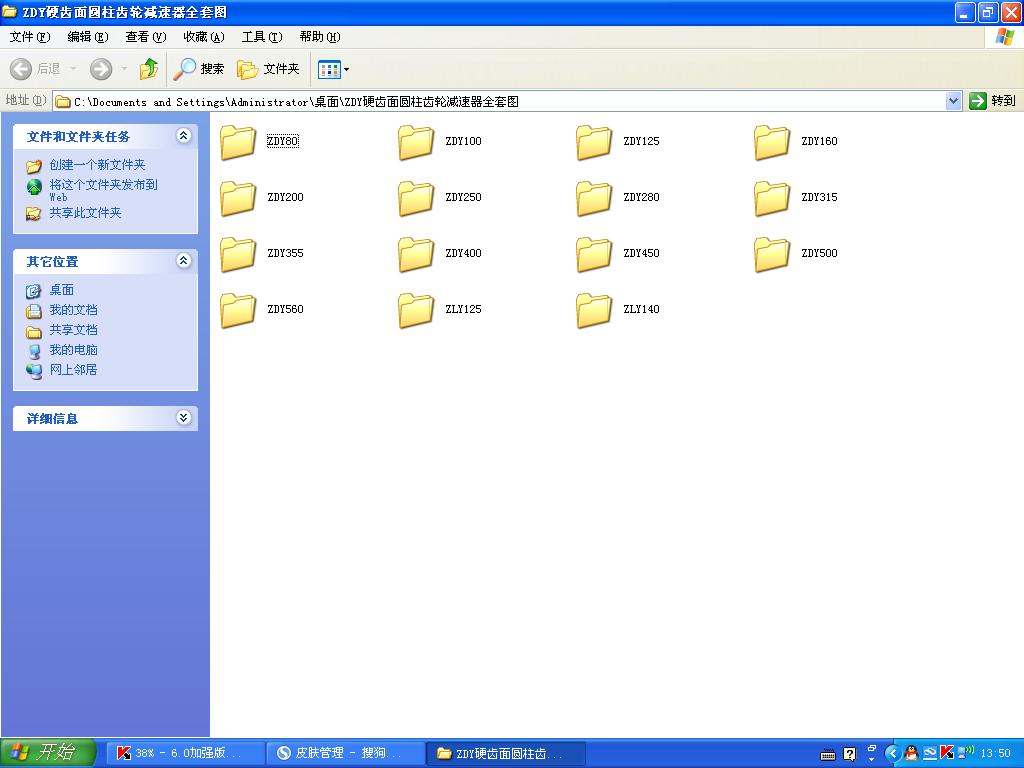Image resolution: width=1024 pixels, height=768 pixels.
Task: Expand the address bar dropdown arrow
Action: tap(953, 101)
